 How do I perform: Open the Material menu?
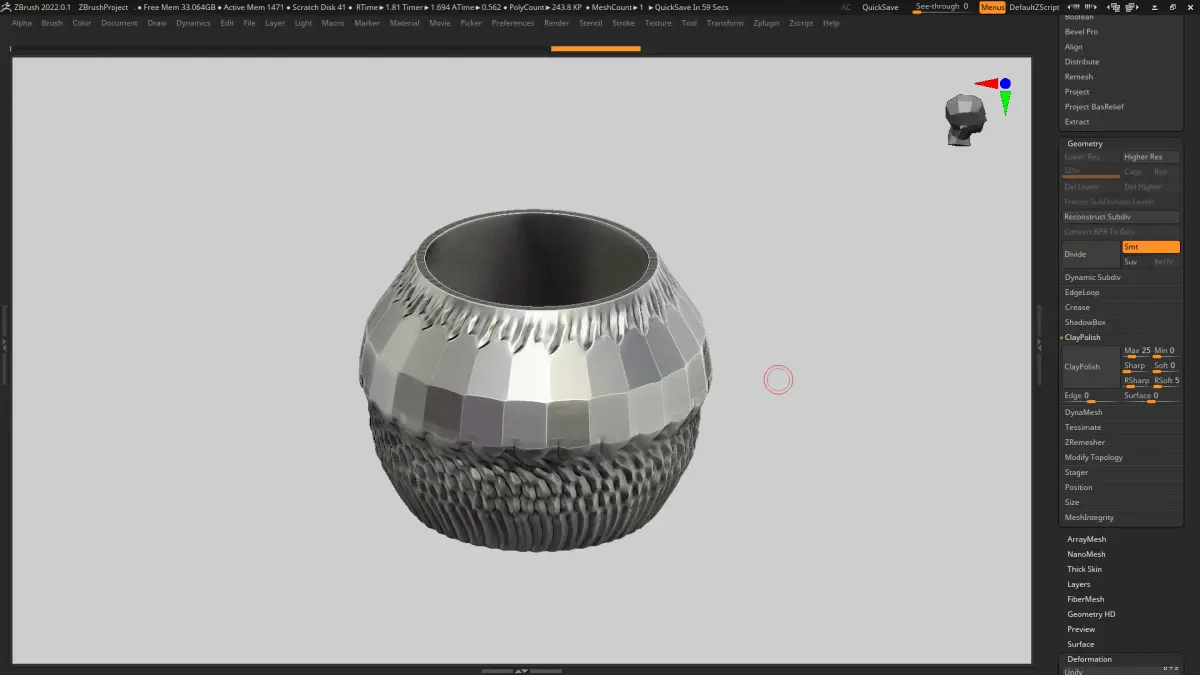[x=404, y=23]
